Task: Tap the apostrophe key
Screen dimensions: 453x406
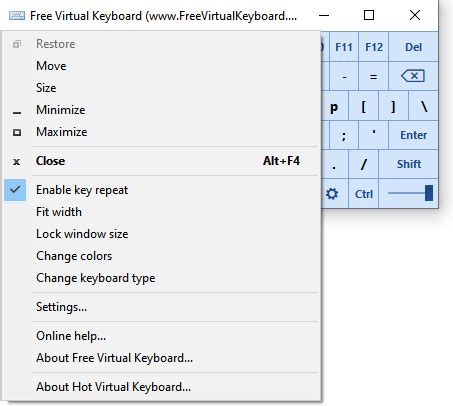Action: 374,135
